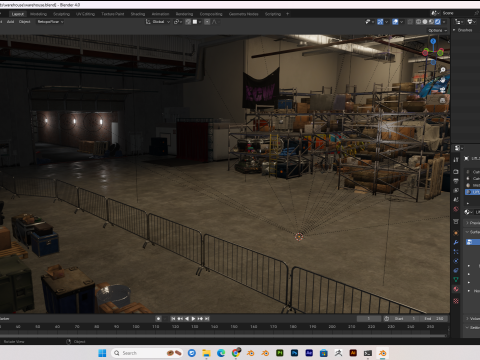The width and height of the screenshot is (480, 360).
Task: Toggle camera view icon in viewport
Action: (x=442, y=90)
